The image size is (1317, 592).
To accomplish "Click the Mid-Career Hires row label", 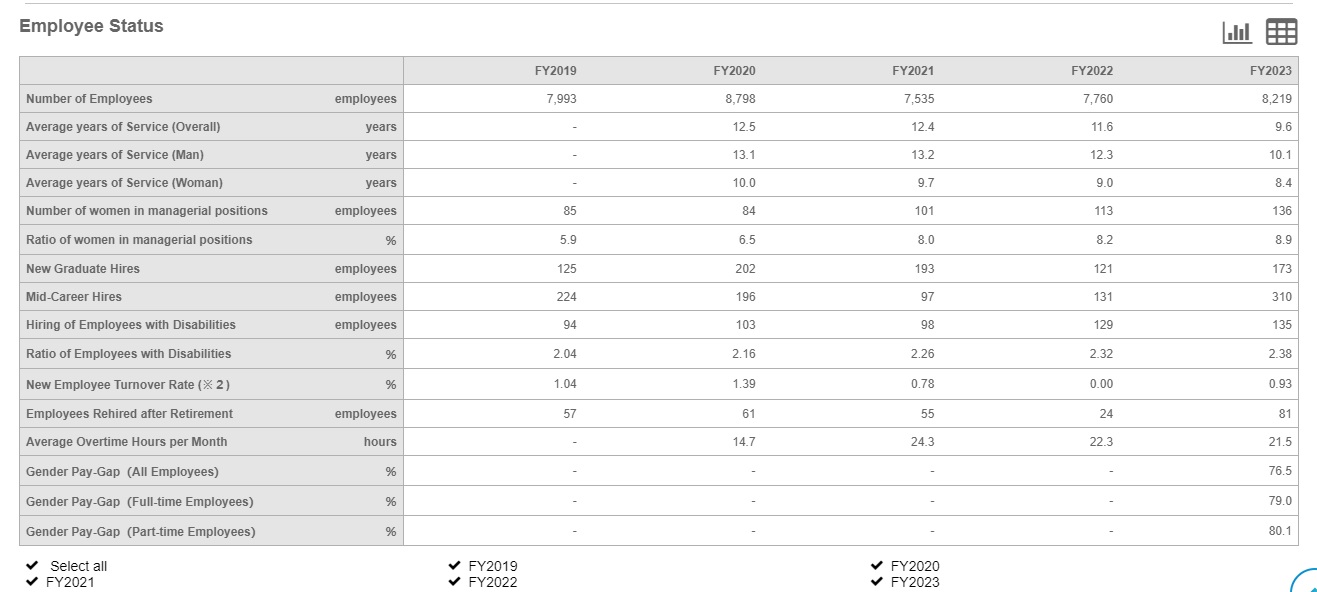I will pos(74,297).
